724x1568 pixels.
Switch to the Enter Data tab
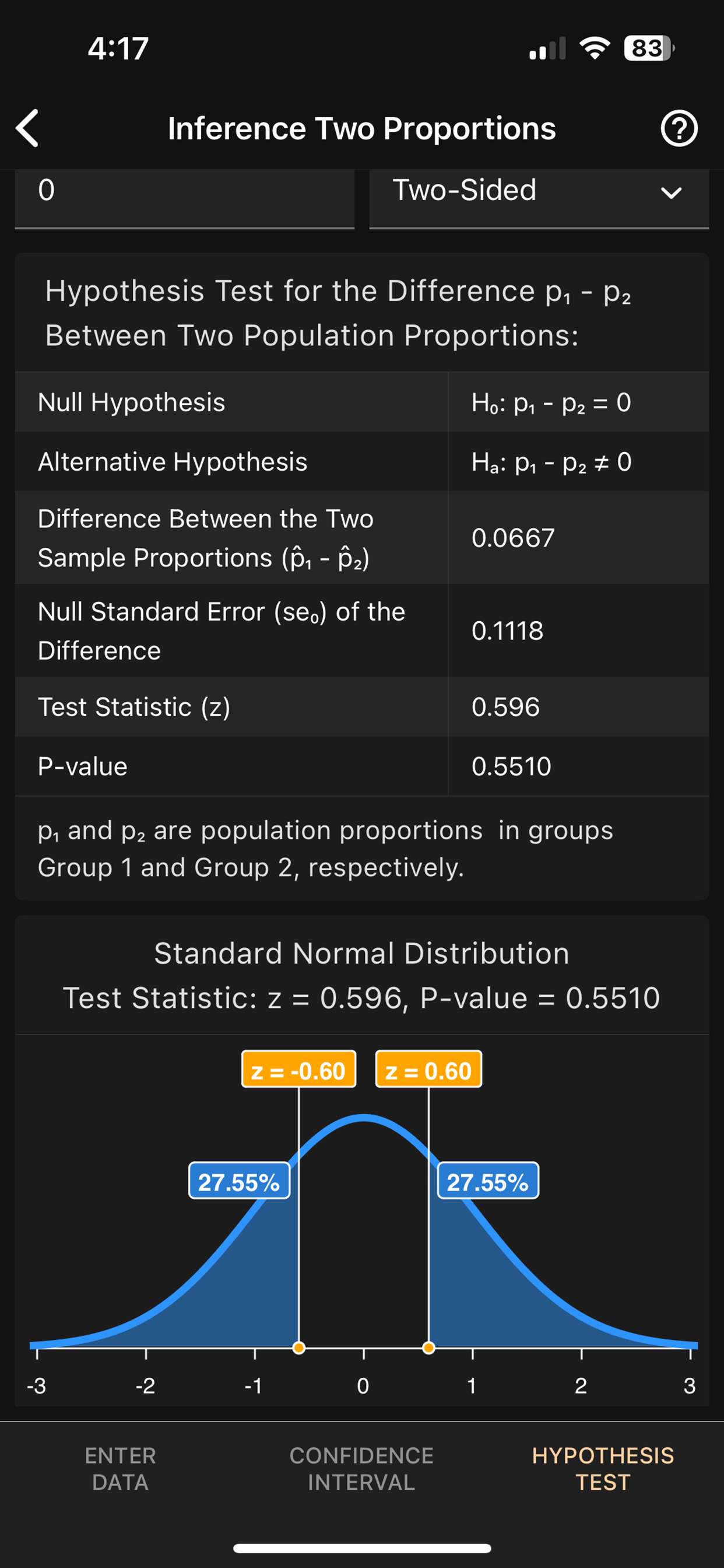click(x=121, y=1468)
